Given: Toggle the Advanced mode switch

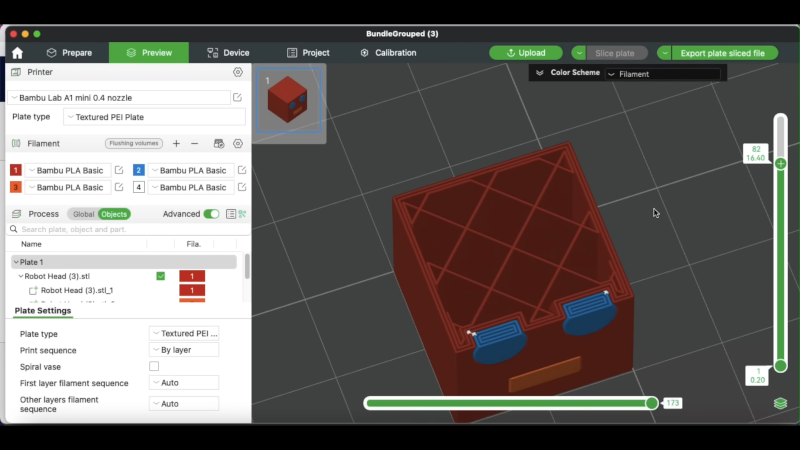Looking at the screenshot, I should 211,214.
